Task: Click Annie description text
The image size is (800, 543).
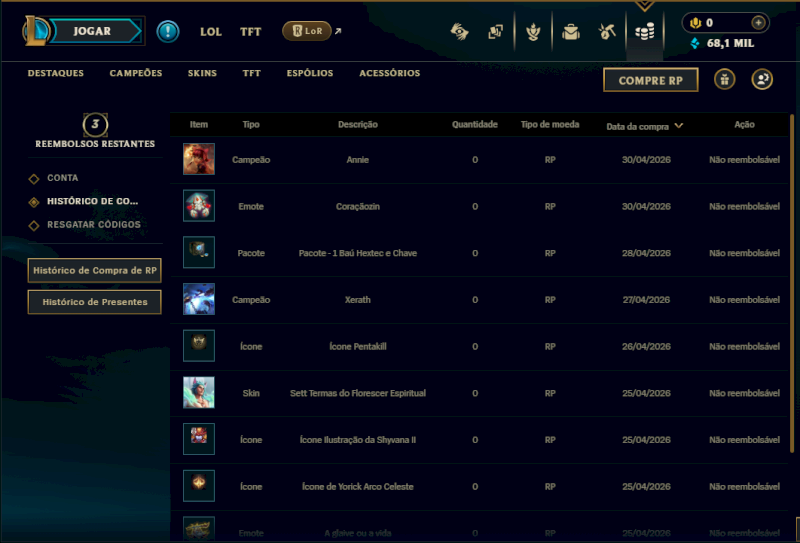Action: pos(358,160)
